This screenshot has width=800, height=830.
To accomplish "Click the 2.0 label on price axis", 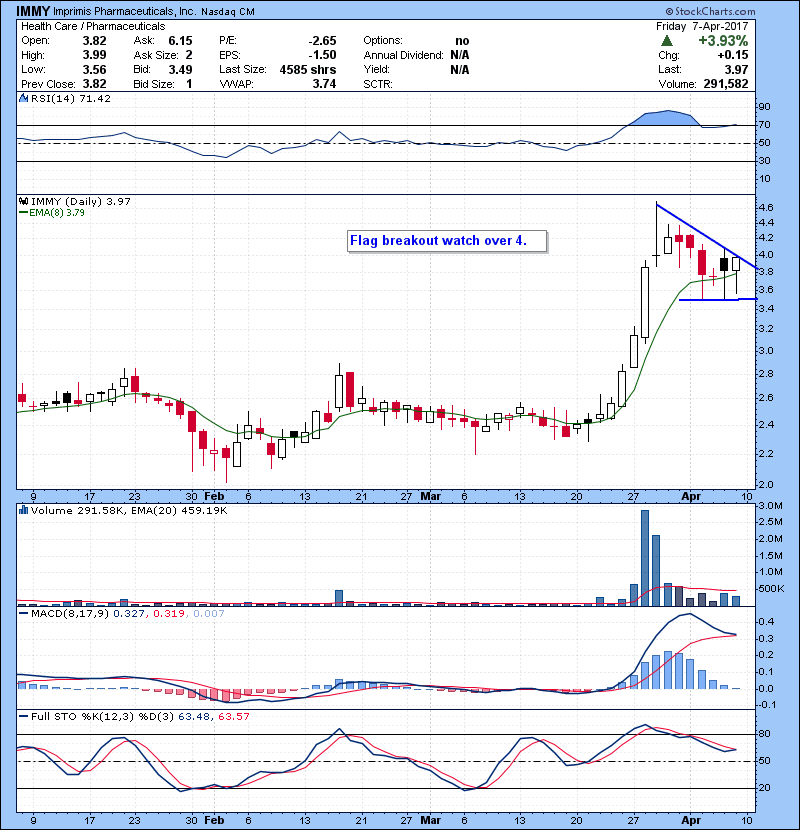I will [766, 484].
